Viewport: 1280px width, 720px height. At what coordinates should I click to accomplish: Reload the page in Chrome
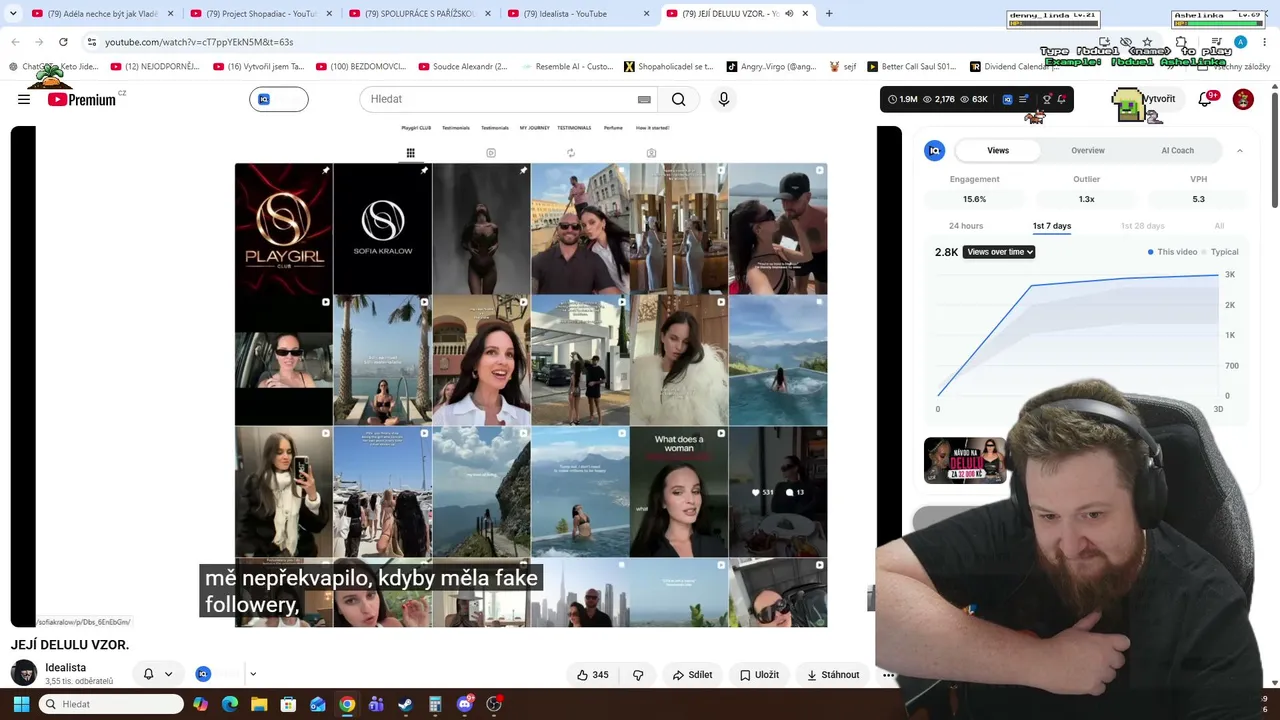point(63,42)
